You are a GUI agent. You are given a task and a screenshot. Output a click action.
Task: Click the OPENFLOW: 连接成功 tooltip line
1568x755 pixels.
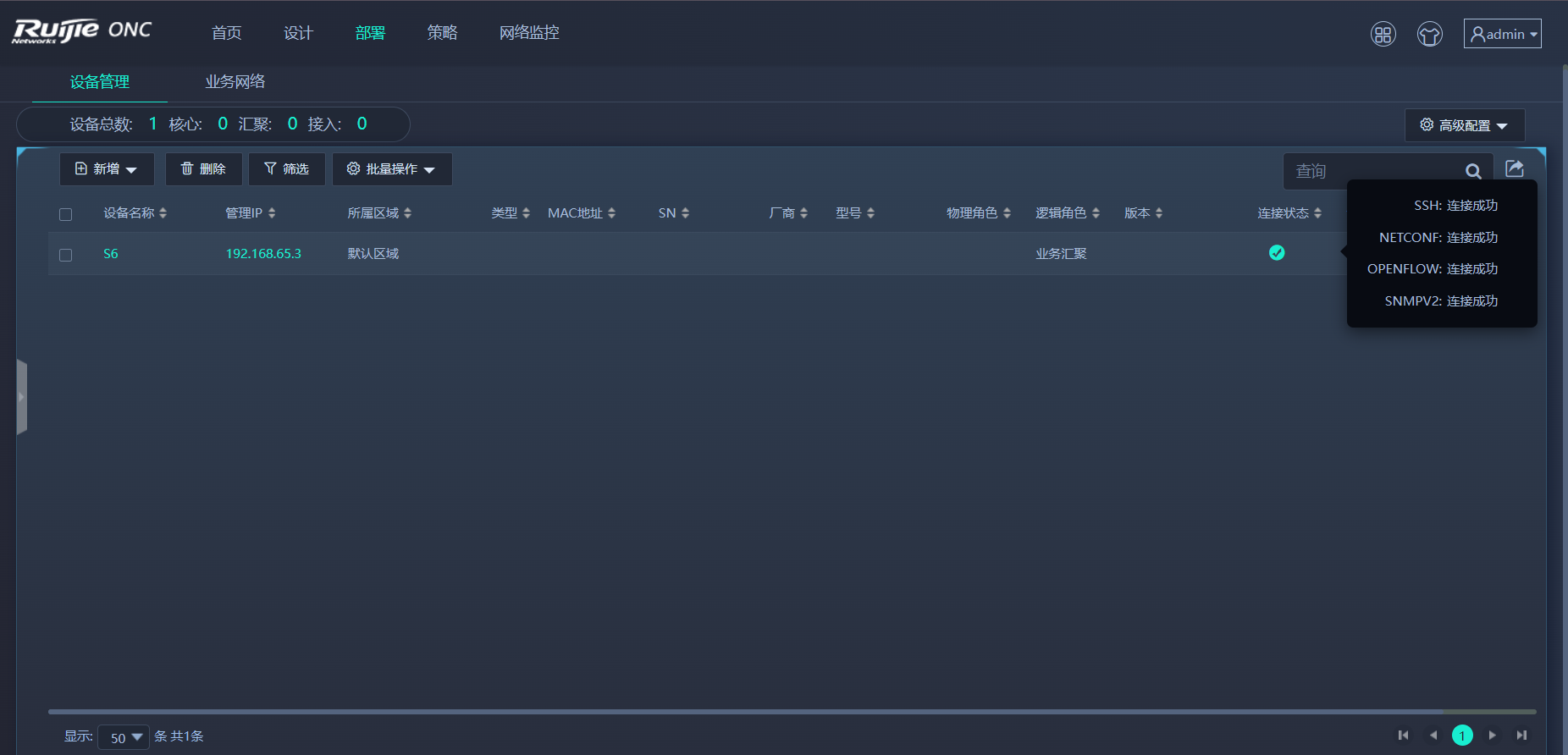(x=1433, y=269)
